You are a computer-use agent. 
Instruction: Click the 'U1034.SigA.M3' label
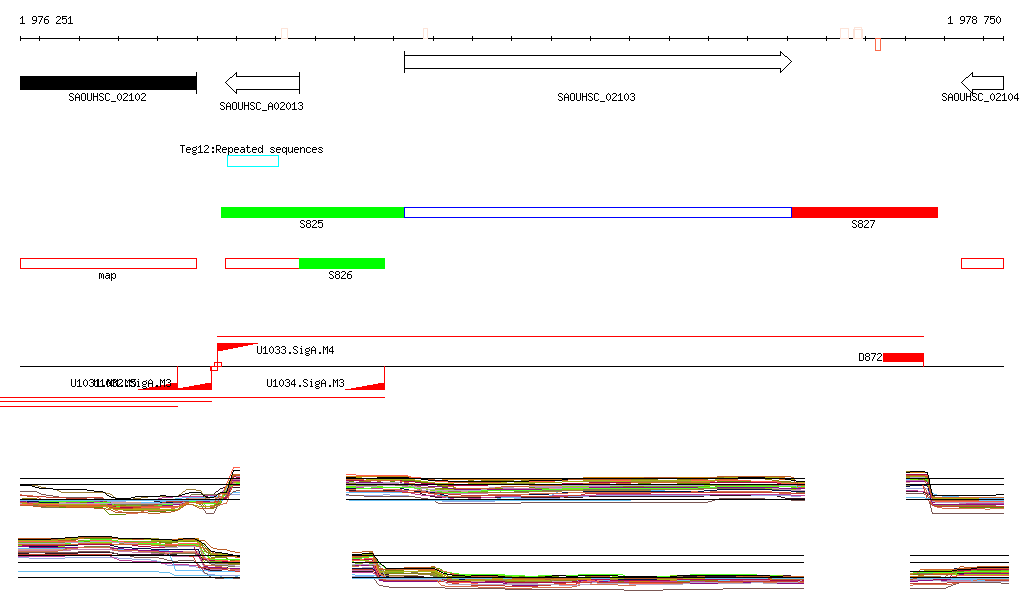305,383
